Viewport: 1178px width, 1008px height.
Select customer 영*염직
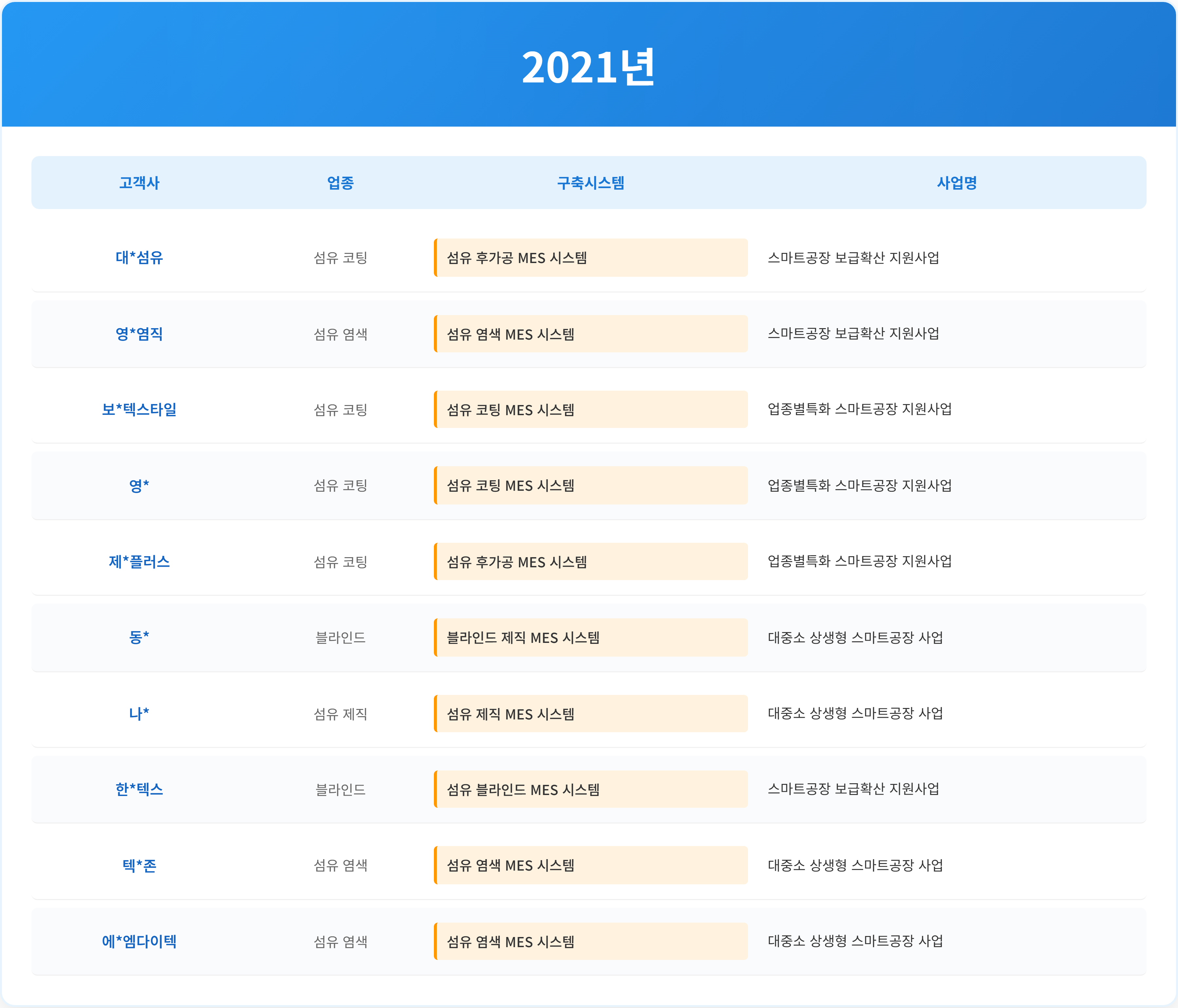click(x=139, y=334)
